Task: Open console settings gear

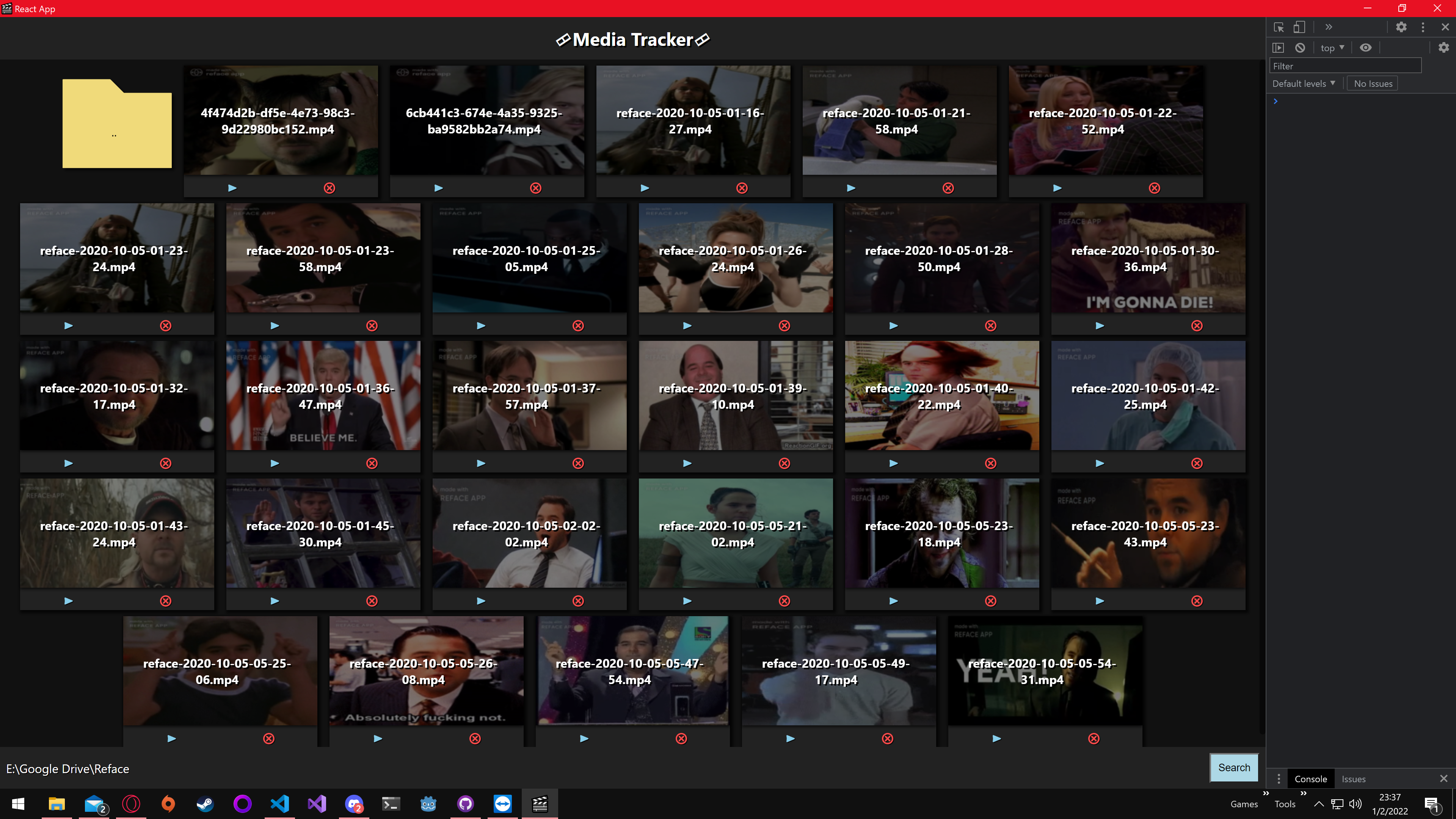Action: pos(1443,47)
